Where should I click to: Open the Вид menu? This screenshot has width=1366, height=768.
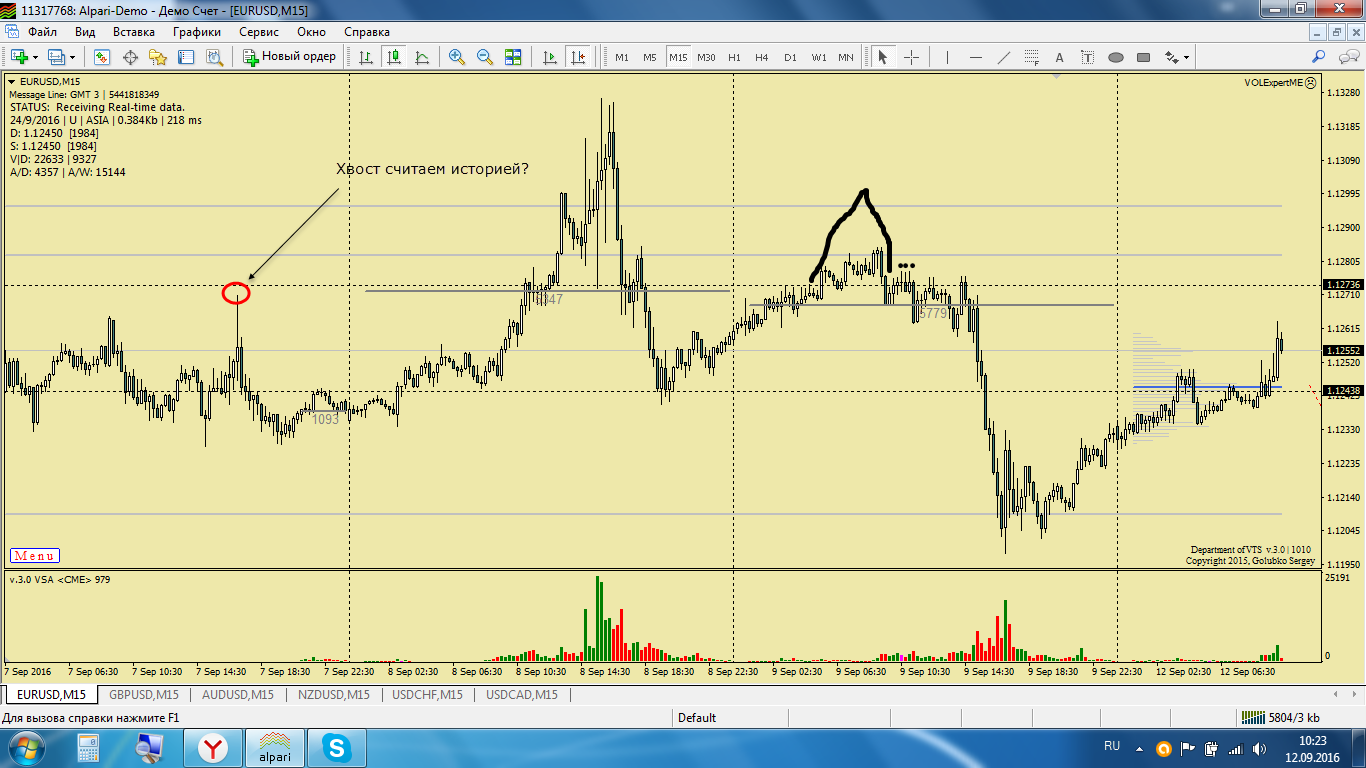coord(85,31)
